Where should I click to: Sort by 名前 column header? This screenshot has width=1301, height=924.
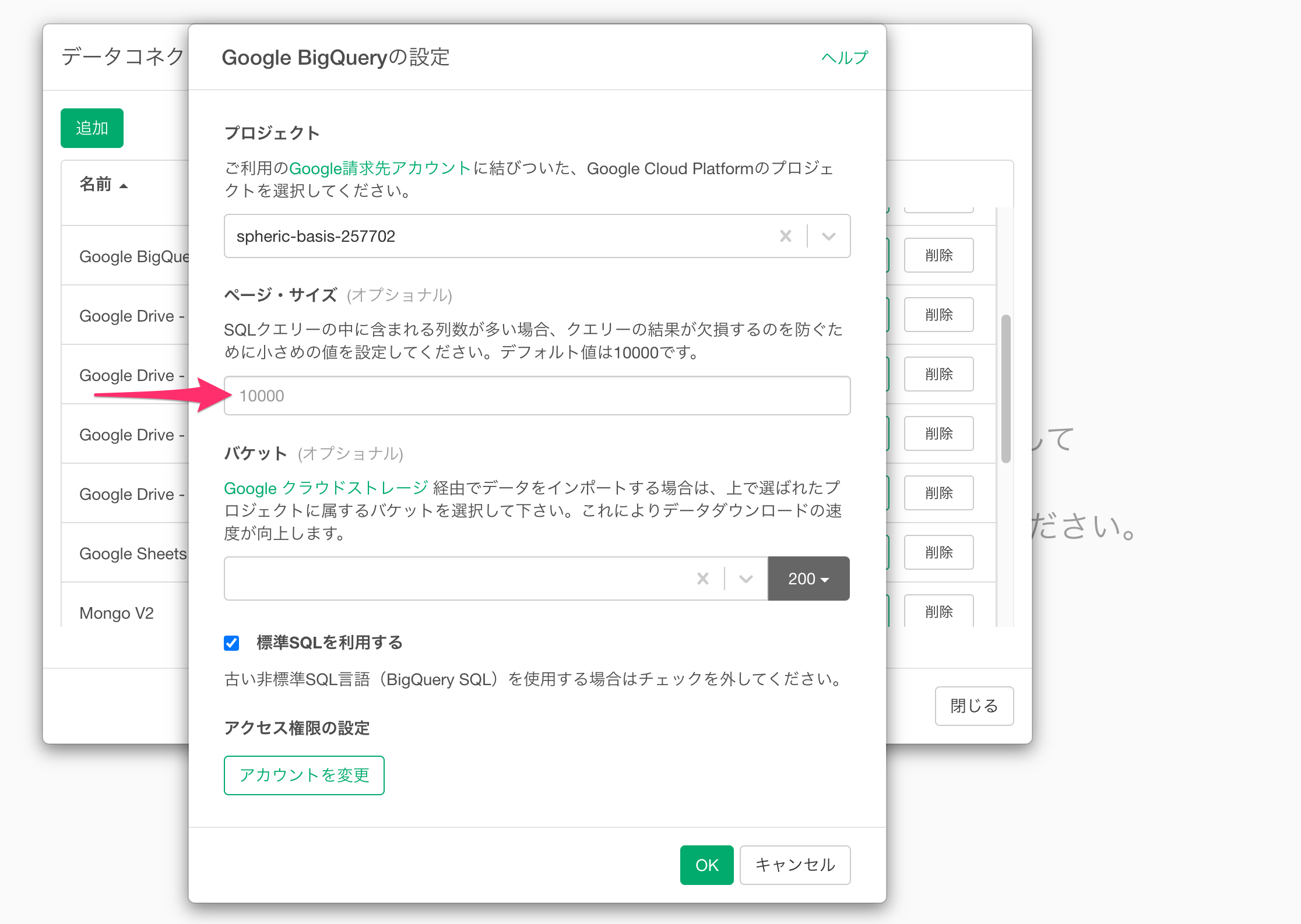pos(103,184)
